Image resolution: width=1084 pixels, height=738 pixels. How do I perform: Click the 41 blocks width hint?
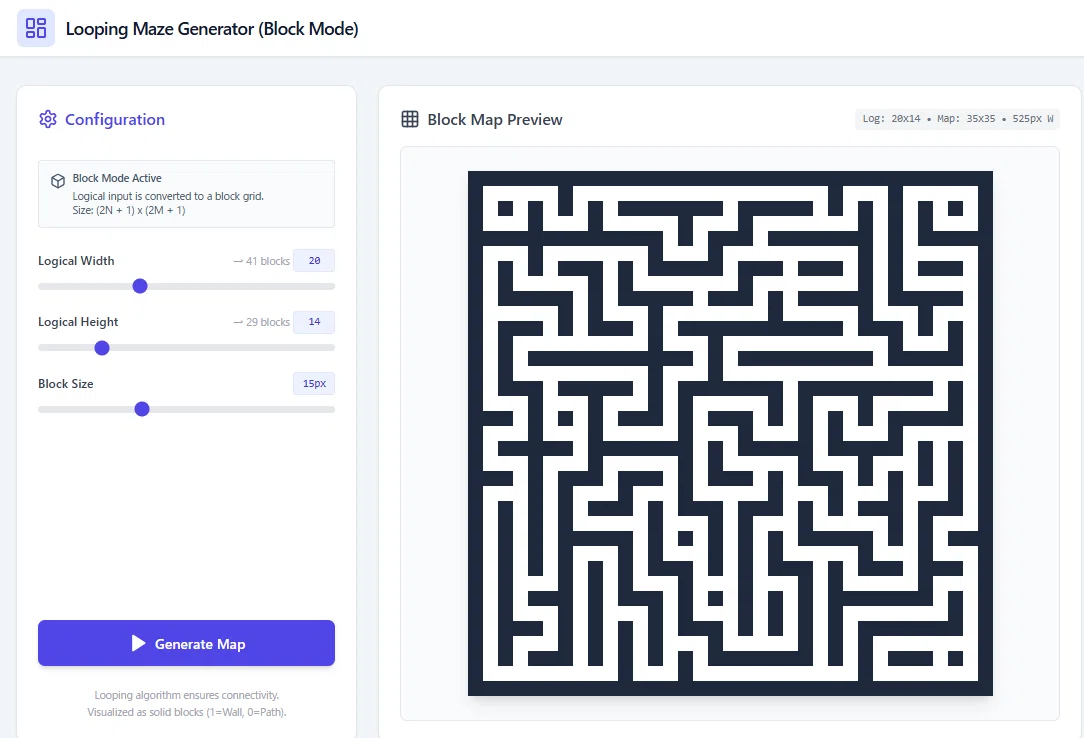pyautogui.click(x=261, y=261)
